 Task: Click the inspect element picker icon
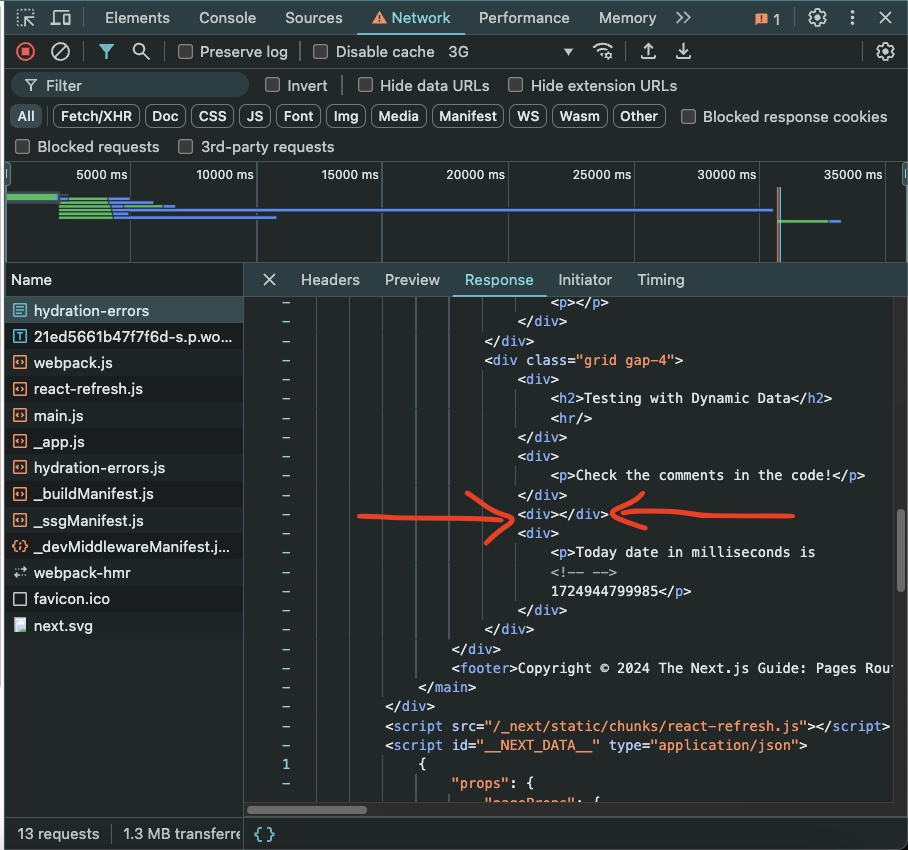click(26, 18)
